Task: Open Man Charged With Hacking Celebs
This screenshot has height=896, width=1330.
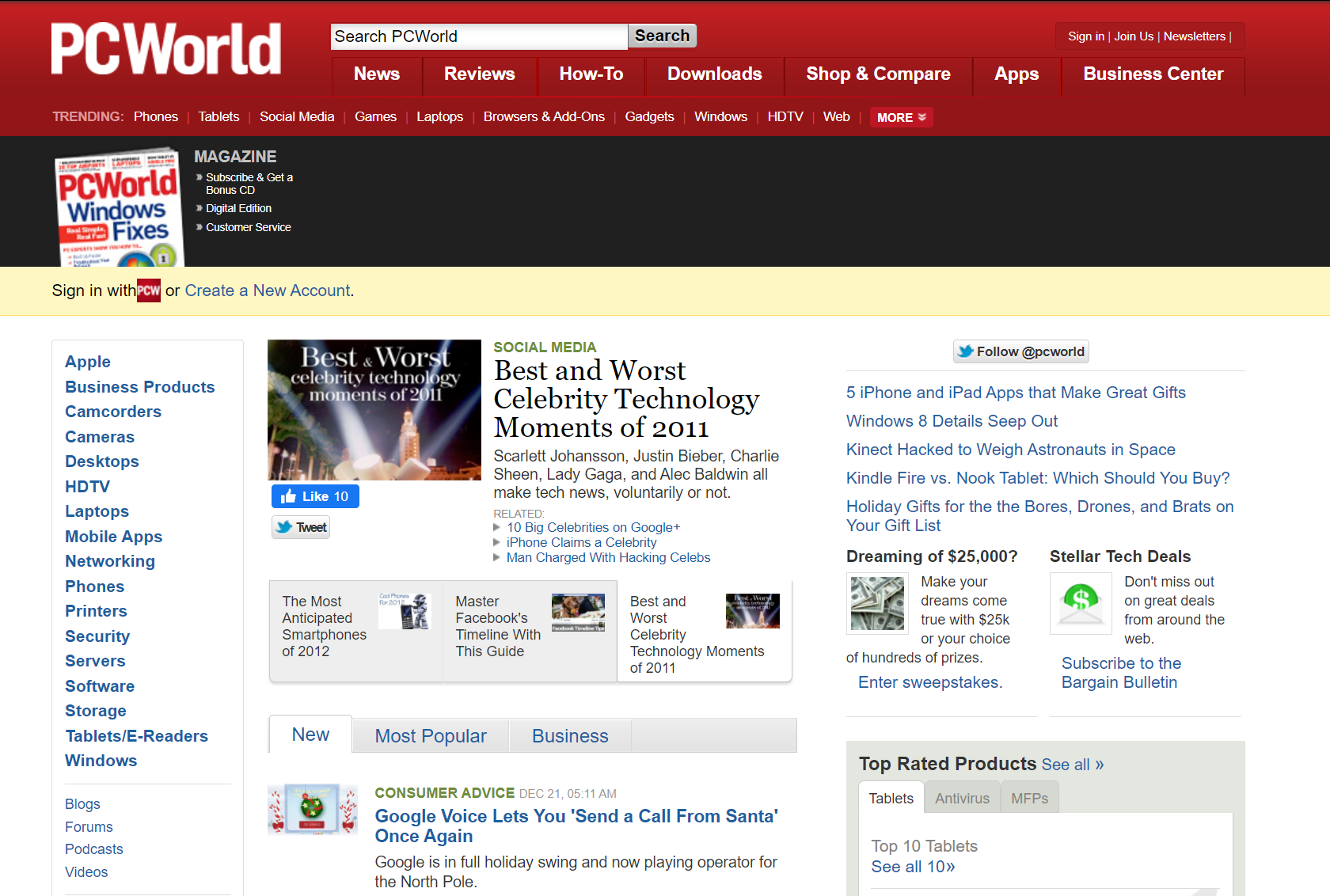Action: click(x=609, y=557)
